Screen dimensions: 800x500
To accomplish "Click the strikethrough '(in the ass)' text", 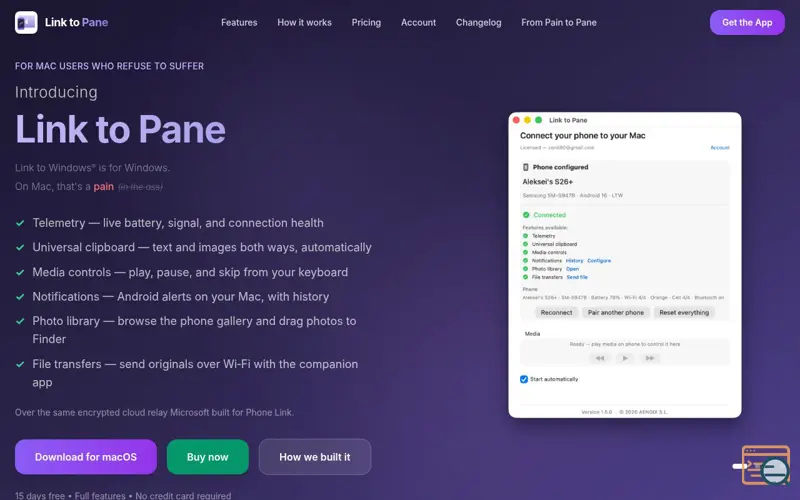I will pos(140,187).
